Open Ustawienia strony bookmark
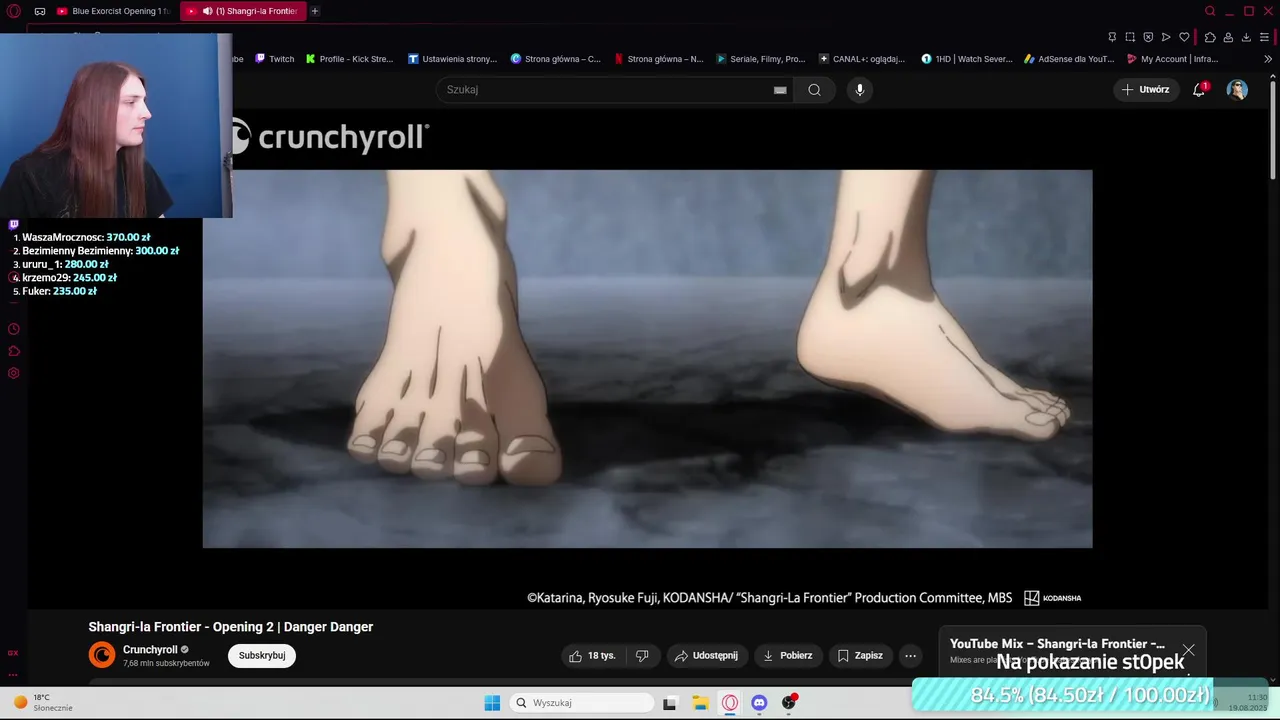 coord(453,59)
